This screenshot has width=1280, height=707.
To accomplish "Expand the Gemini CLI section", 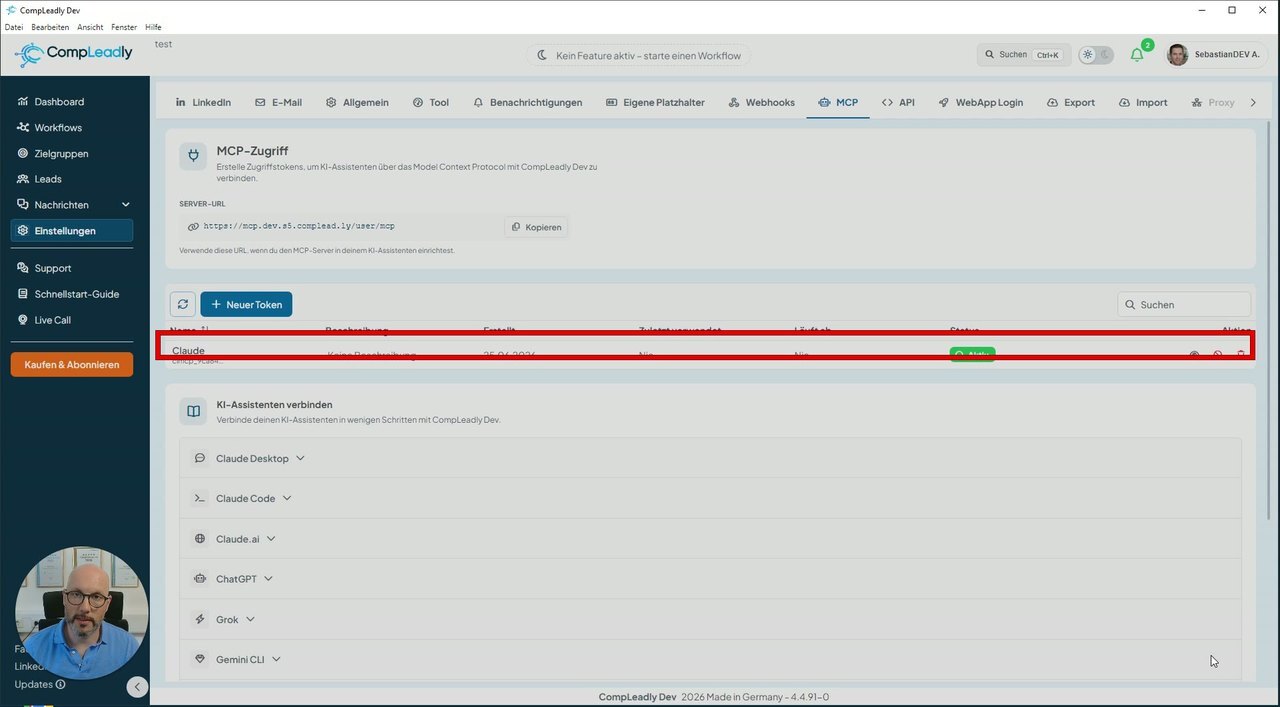I will click(710, 660).
